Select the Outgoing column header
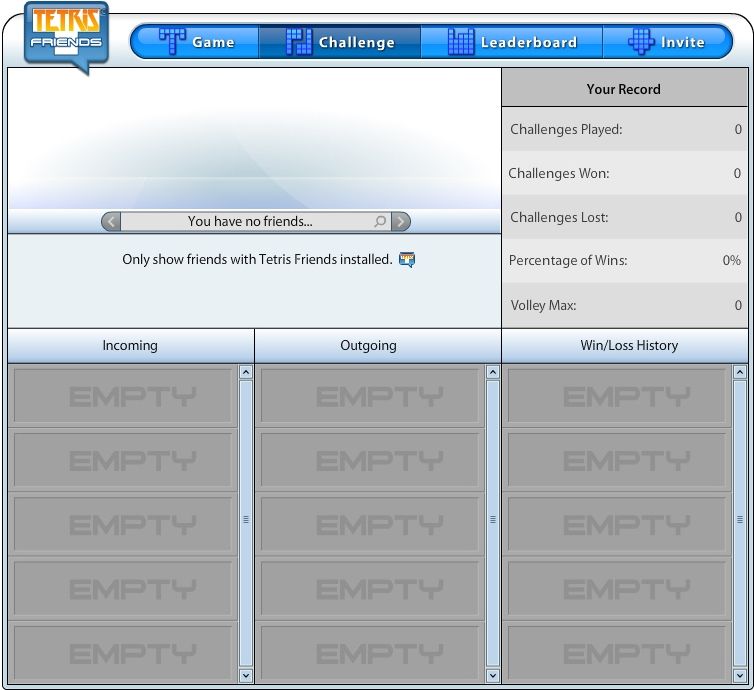The height and width of the screenshot is (690, 754). pos(378,346)
